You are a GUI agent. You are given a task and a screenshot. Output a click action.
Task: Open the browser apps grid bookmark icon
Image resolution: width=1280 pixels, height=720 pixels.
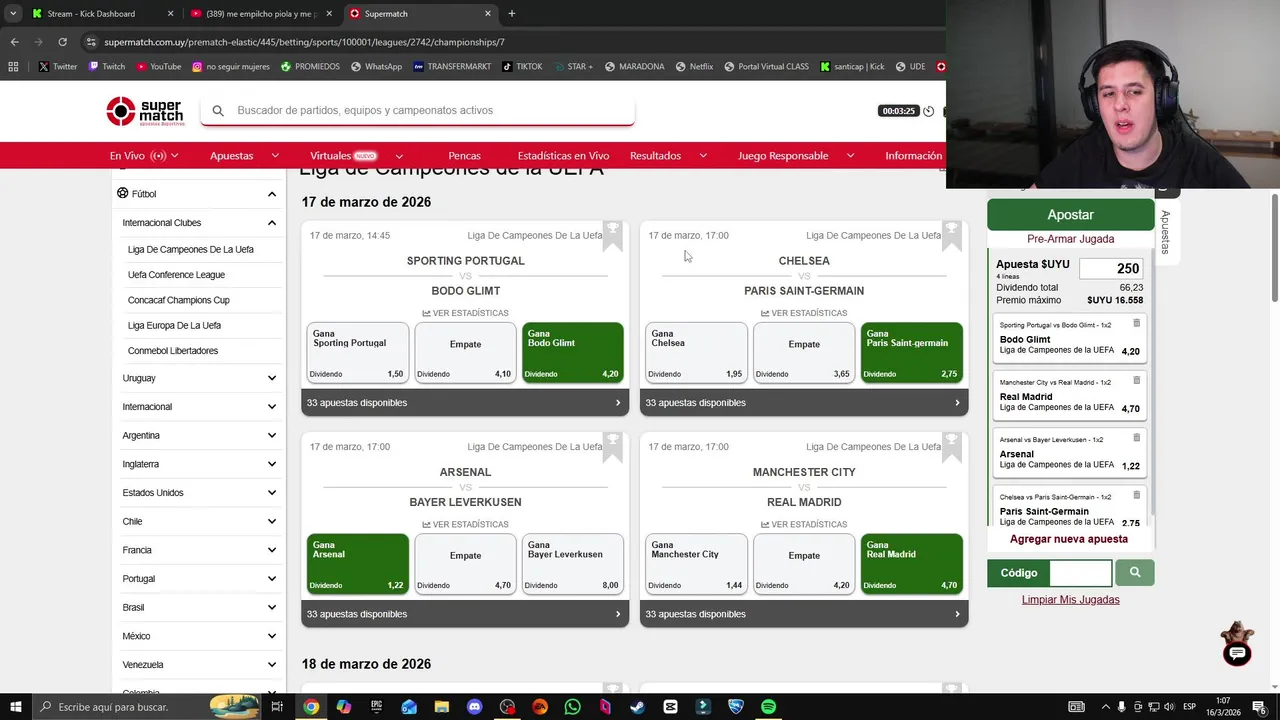tap(13, 67)
